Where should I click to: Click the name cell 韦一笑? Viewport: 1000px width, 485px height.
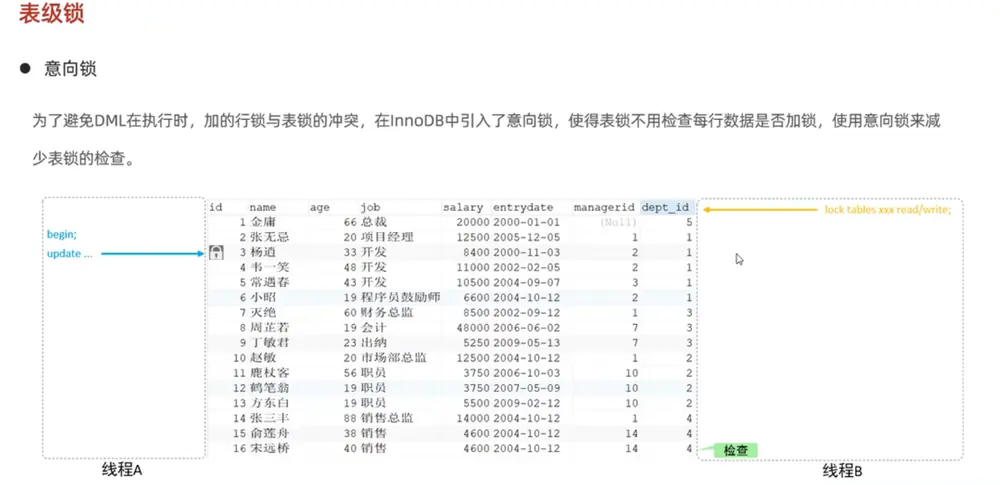click(269, 267)
